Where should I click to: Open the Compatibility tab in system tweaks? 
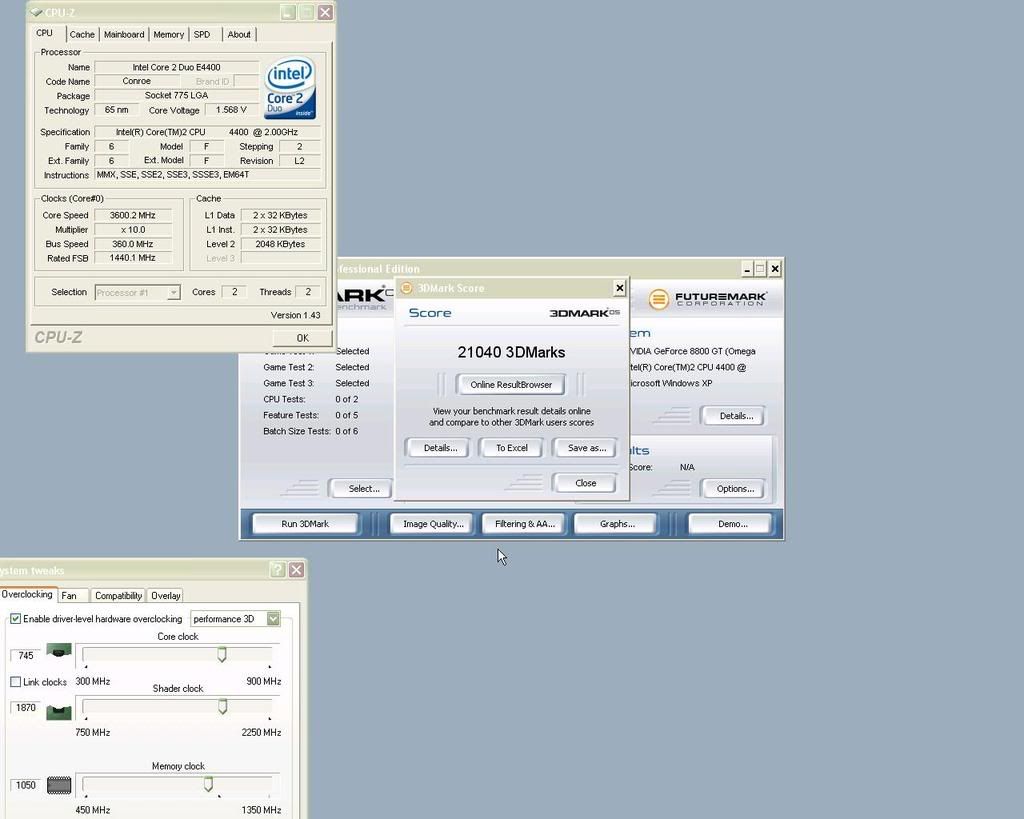(118, 596)
